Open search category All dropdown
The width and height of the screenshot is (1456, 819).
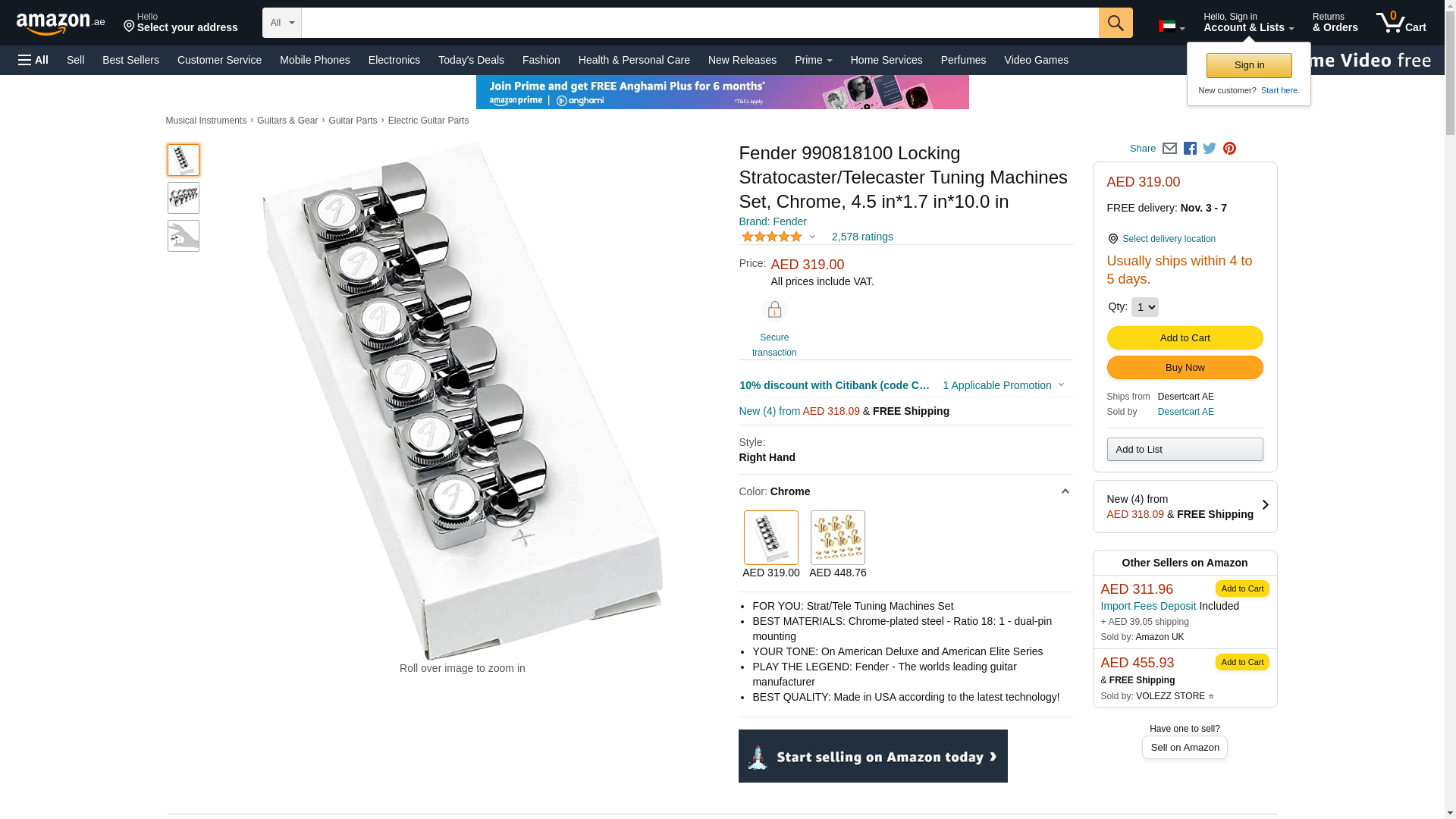point(281,23)
